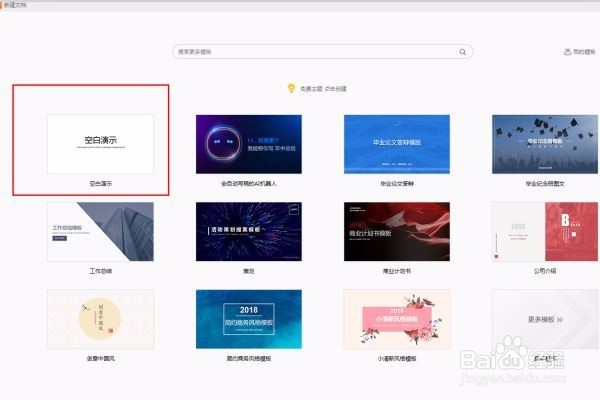The image size is (600, 400).
Task: Click the 空白演示 caption below the thumbnail
Action: [x=101, y=184]
